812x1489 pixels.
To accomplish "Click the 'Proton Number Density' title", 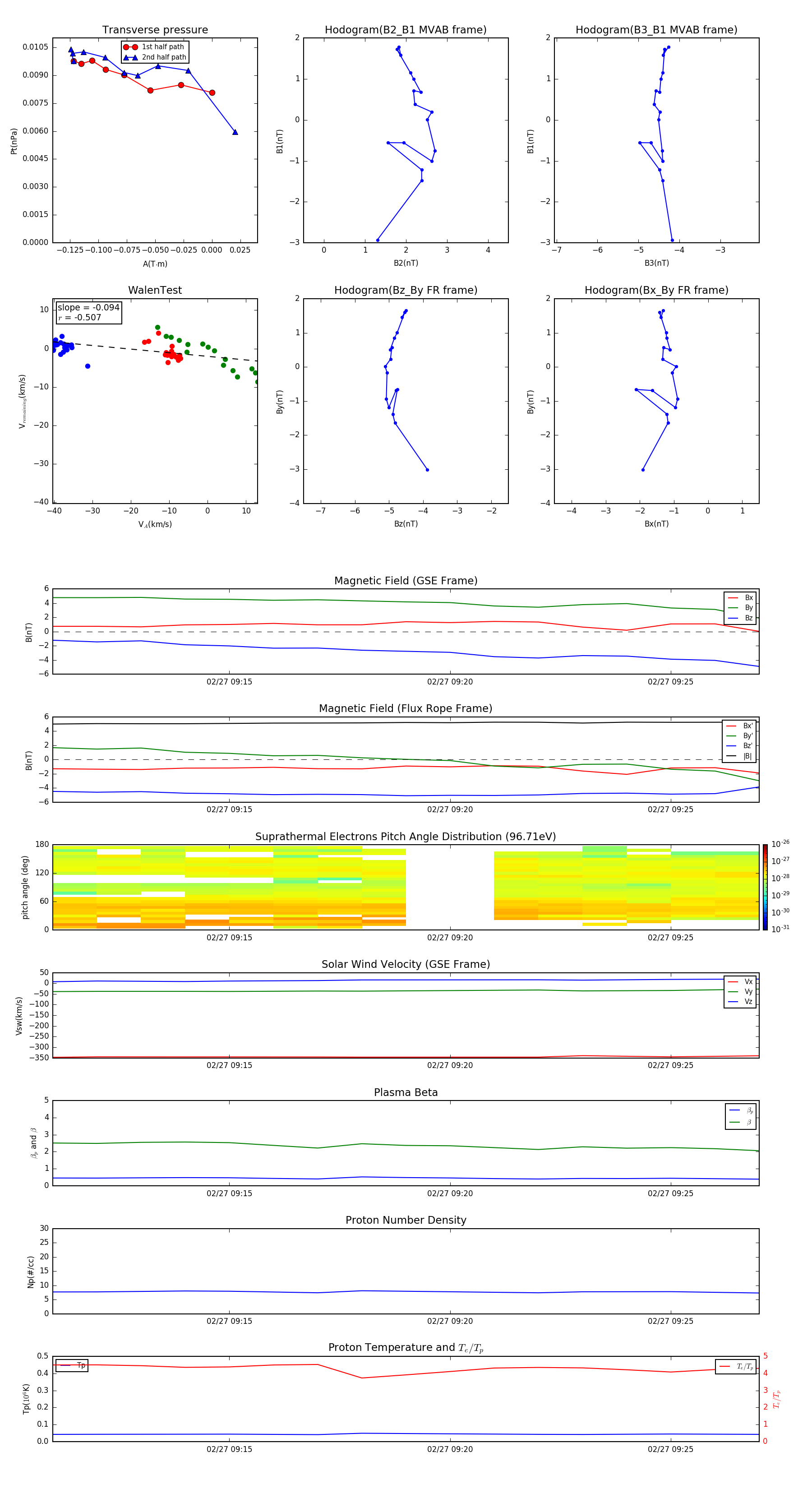I will 406,1220.
